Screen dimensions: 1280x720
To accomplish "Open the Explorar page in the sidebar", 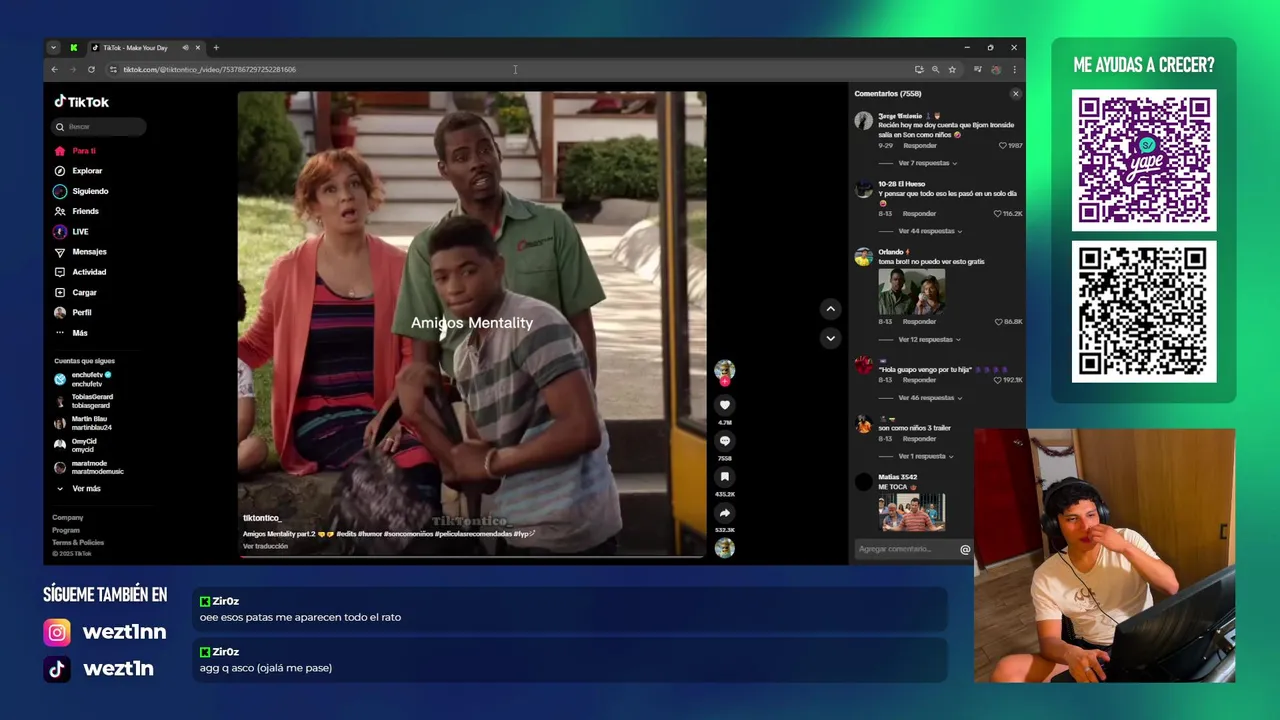I will click(x=78, y=171).
